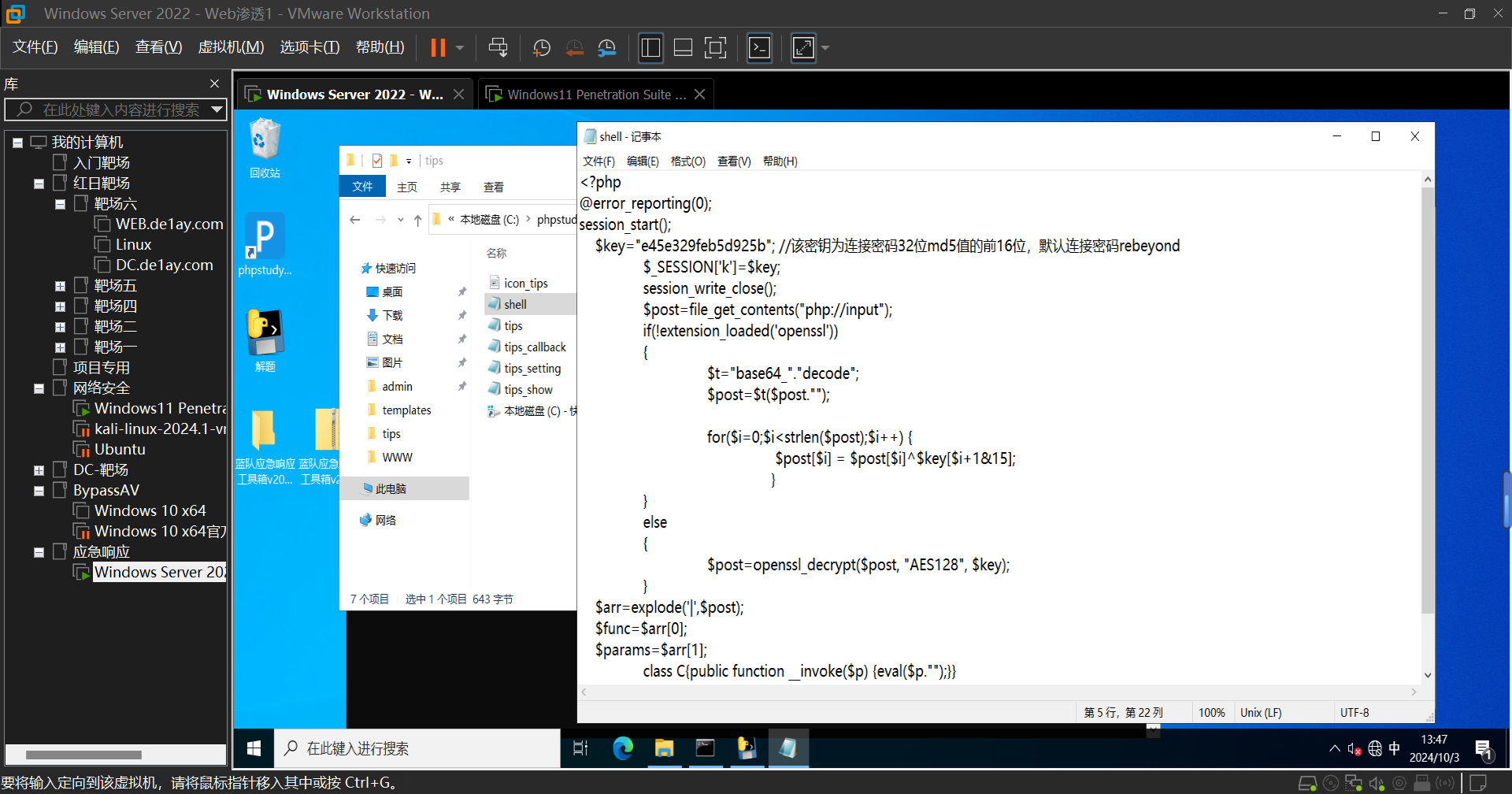Click the library search input field
Viewport: 1512px width, 794px height.
(115, 109)
